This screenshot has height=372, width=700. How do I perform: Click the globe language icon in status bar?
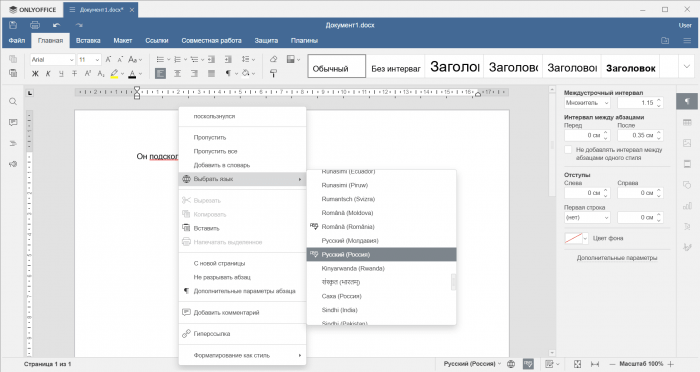tap(511, 364)
